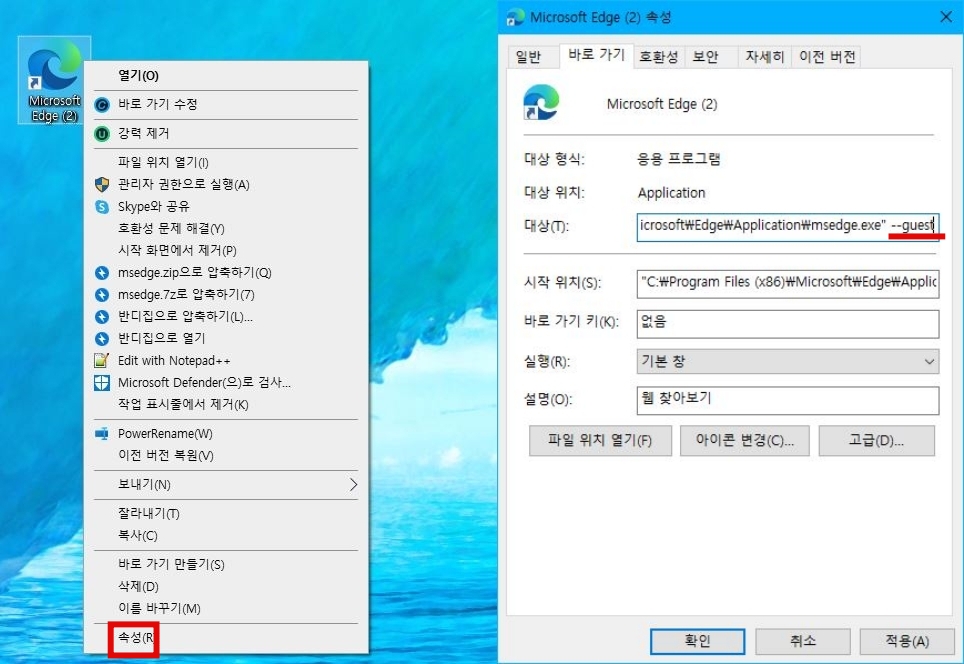Click the Skype icon in context menu

coord(102,207)
